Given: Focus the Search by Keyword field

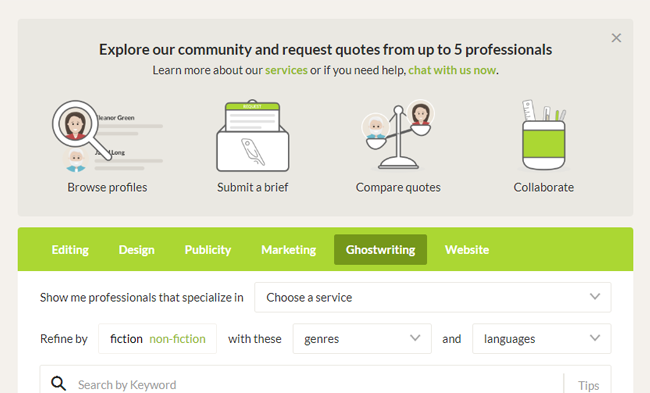Looking at the screenshot, I should 319,385.
